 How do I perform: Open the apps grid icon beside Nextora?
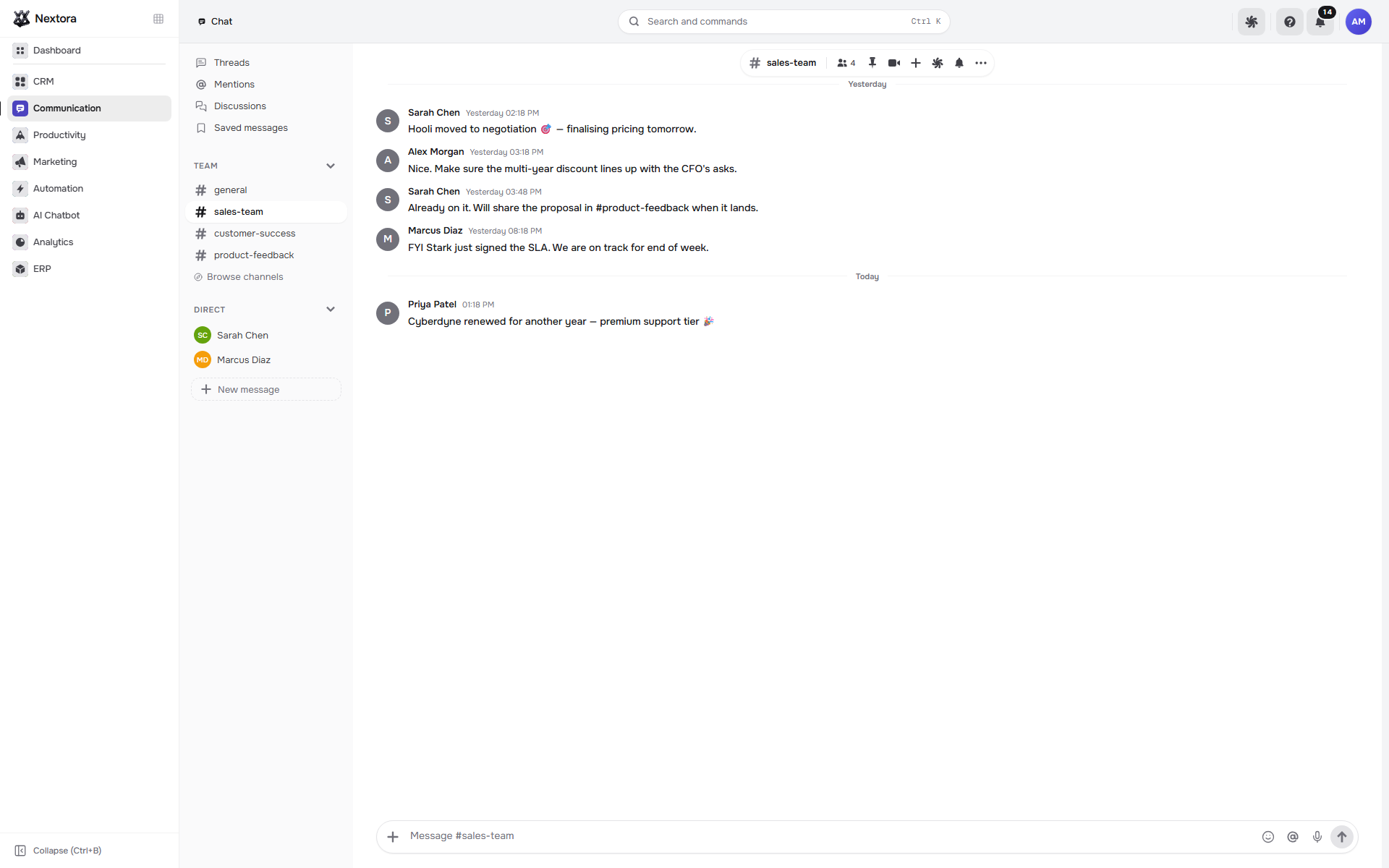coord(158,19)
